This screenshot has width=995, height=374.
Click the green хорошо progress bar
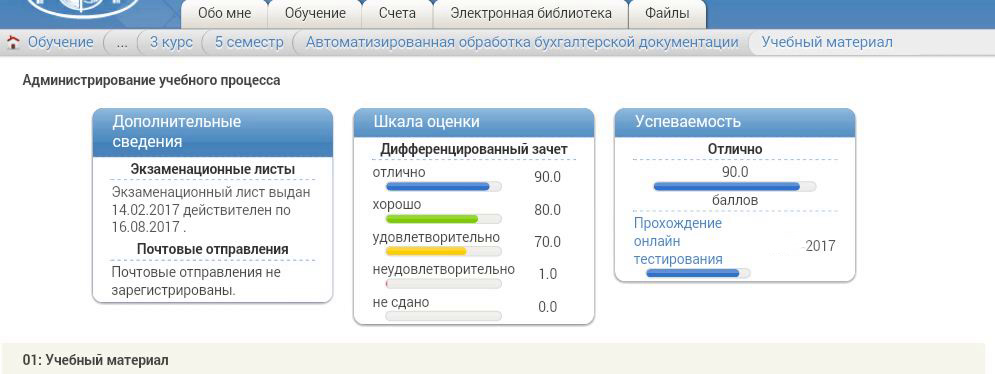444,219
